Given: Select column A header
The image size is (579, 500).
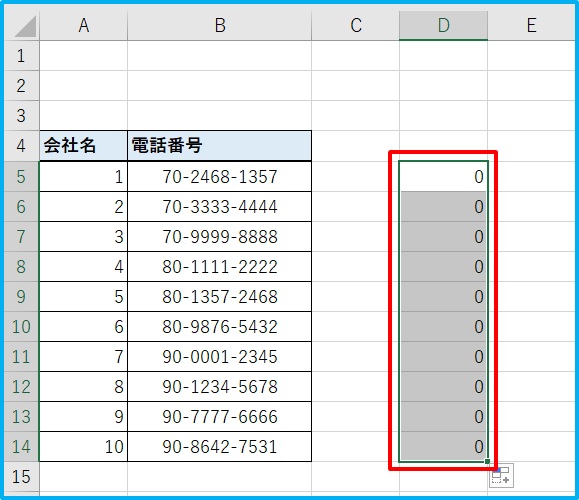Looking at the screenshot, I should coord(83,25).
